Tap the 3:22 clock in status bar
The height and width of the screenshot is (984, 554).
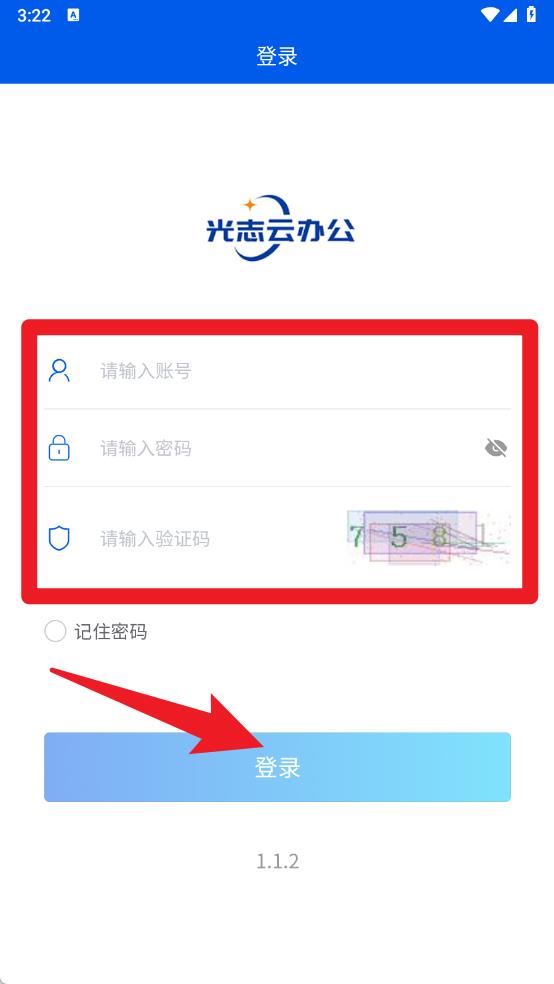pyautogui.click(x=34, y=16)
